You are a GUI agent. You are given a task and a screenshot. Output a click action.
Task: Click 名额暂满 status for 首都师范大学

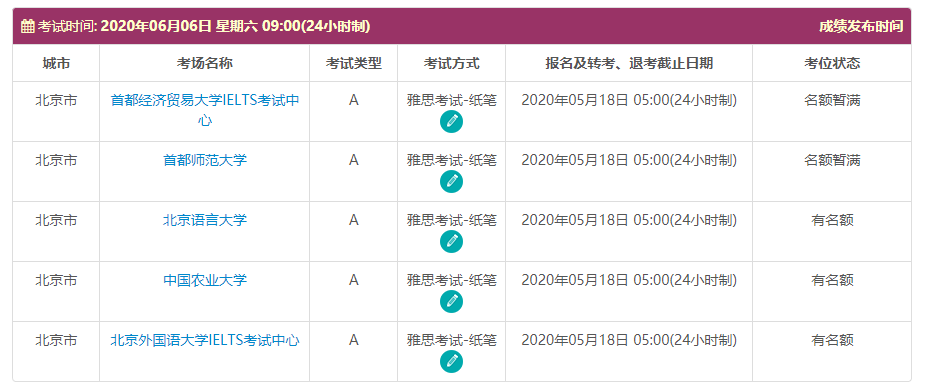[832, 160]
